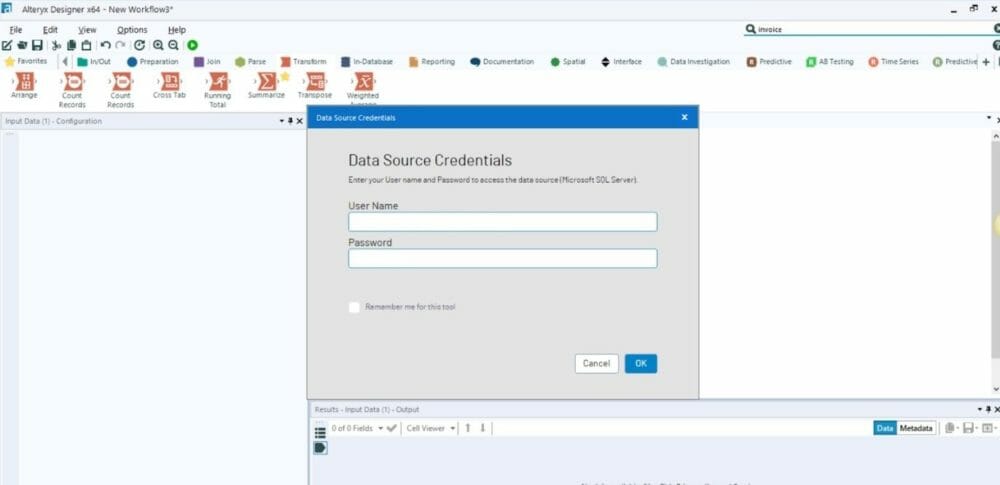Select the Weighted Average tool icon
This screenshot has width=1000, height=485.
(363, 81)
